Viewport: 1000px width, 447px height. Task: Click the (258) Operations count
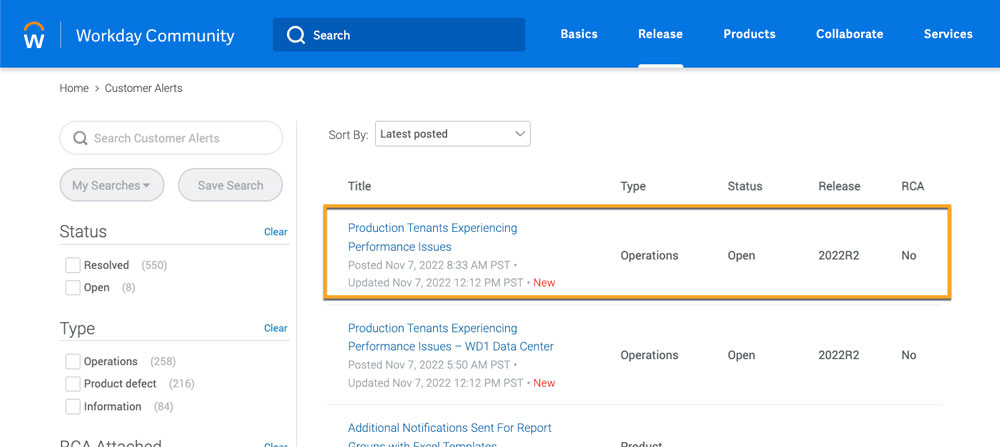163,362
